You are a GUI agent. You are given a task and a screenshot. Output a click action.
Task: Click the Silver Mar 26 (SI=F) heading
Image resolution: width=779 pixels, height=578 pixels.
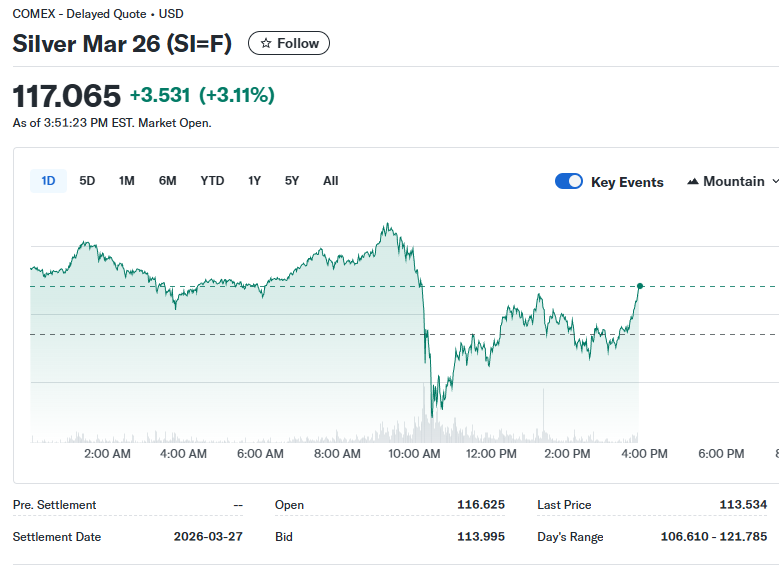coord(122,44)
